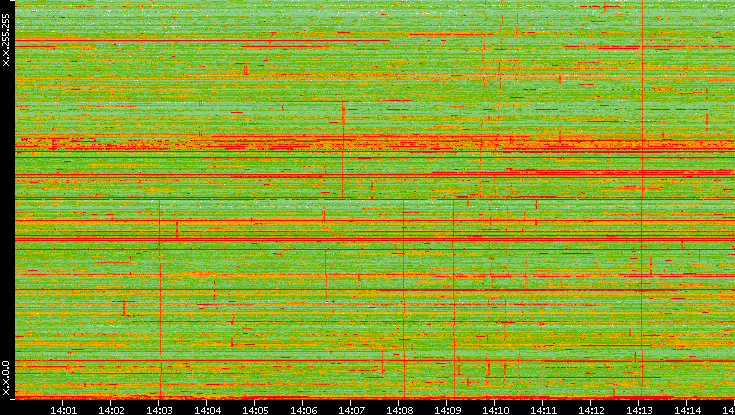Click the 14:14 time axis label

tap(688, 410)
